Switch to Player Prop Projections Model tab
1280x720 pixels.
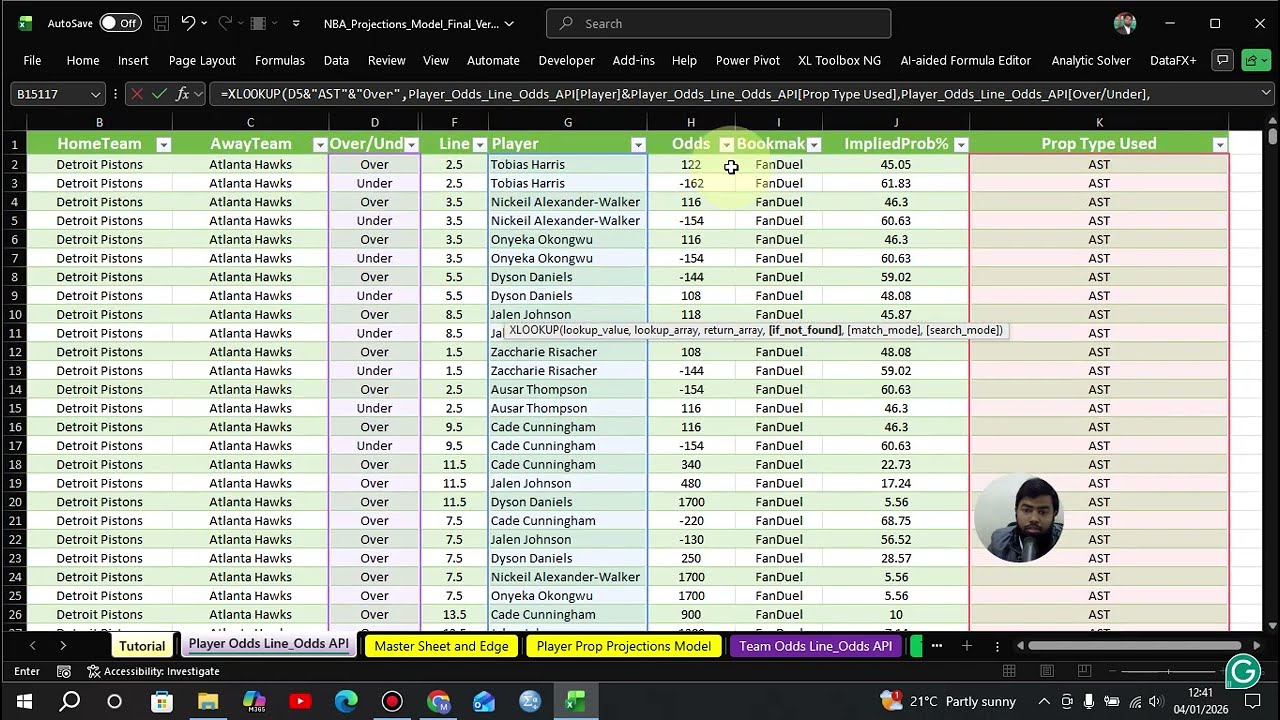tap(623, 646)
